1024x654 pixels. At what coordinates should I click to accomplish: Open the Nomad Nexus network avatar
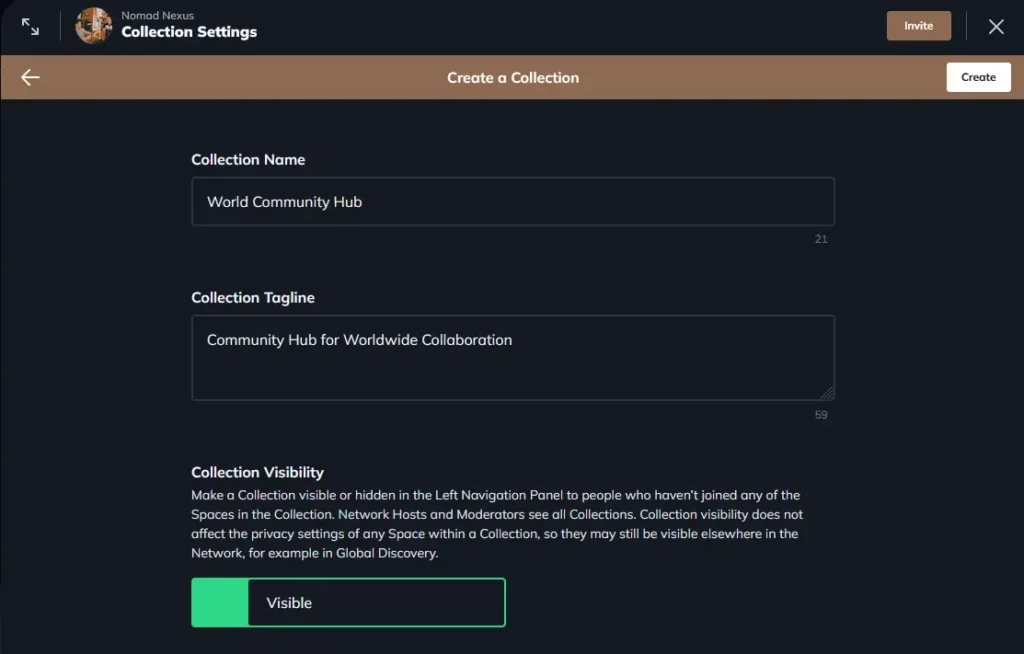point(93,25)
